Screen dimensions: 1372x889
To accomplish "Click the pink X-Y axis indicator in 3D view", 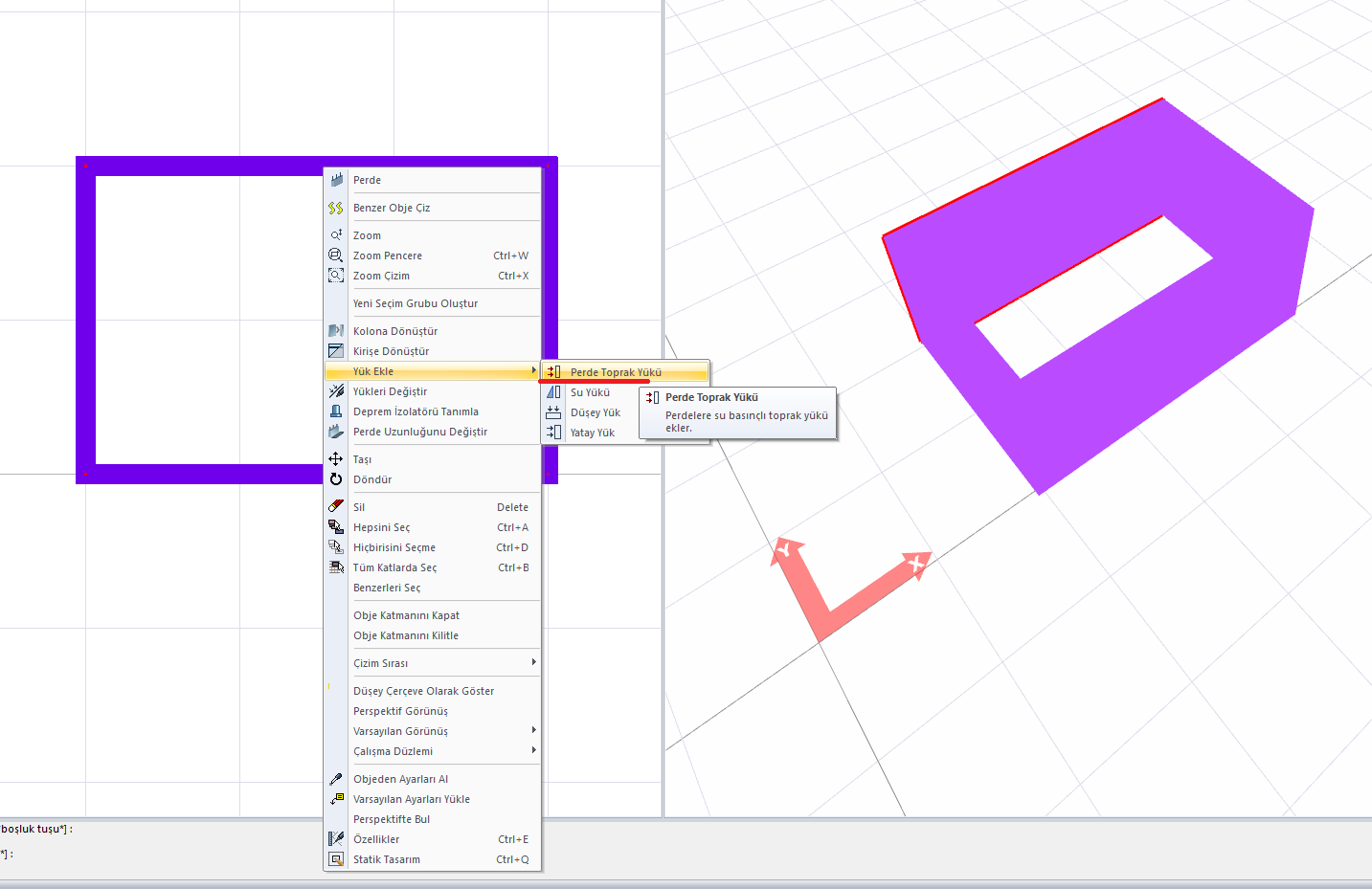I will pos(850,588).
